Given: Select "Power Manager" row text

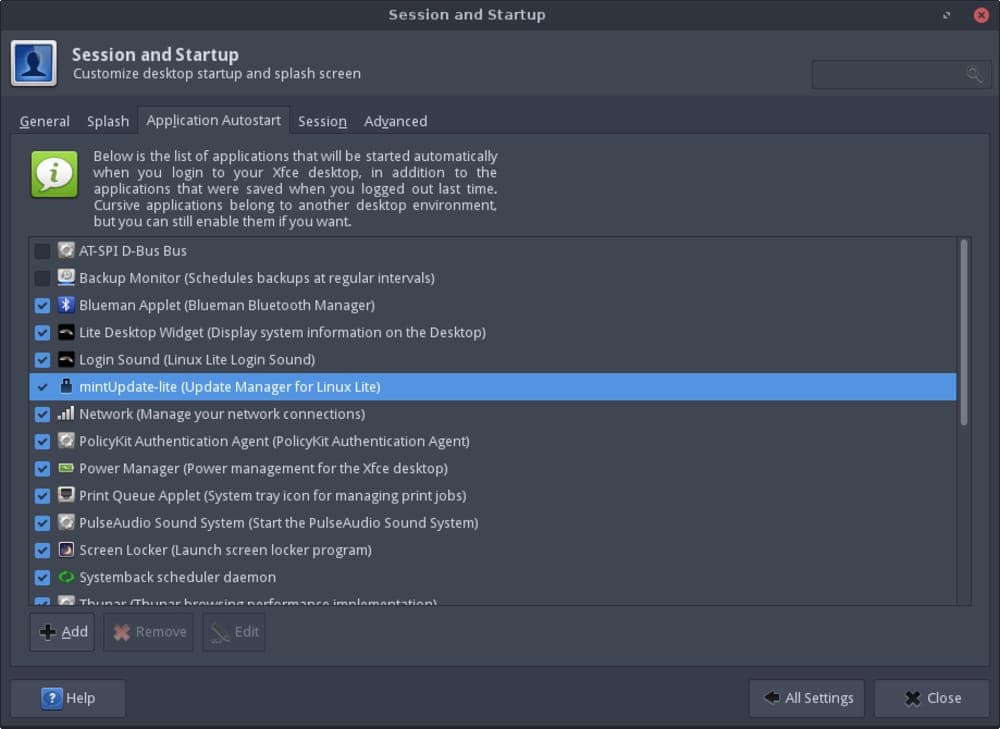Looking at the screenshot, I should 263,469.
